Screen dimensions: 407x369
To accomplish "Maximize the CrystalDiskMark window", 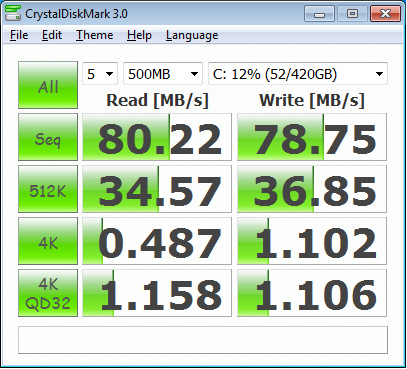I will tap(352, 14).
